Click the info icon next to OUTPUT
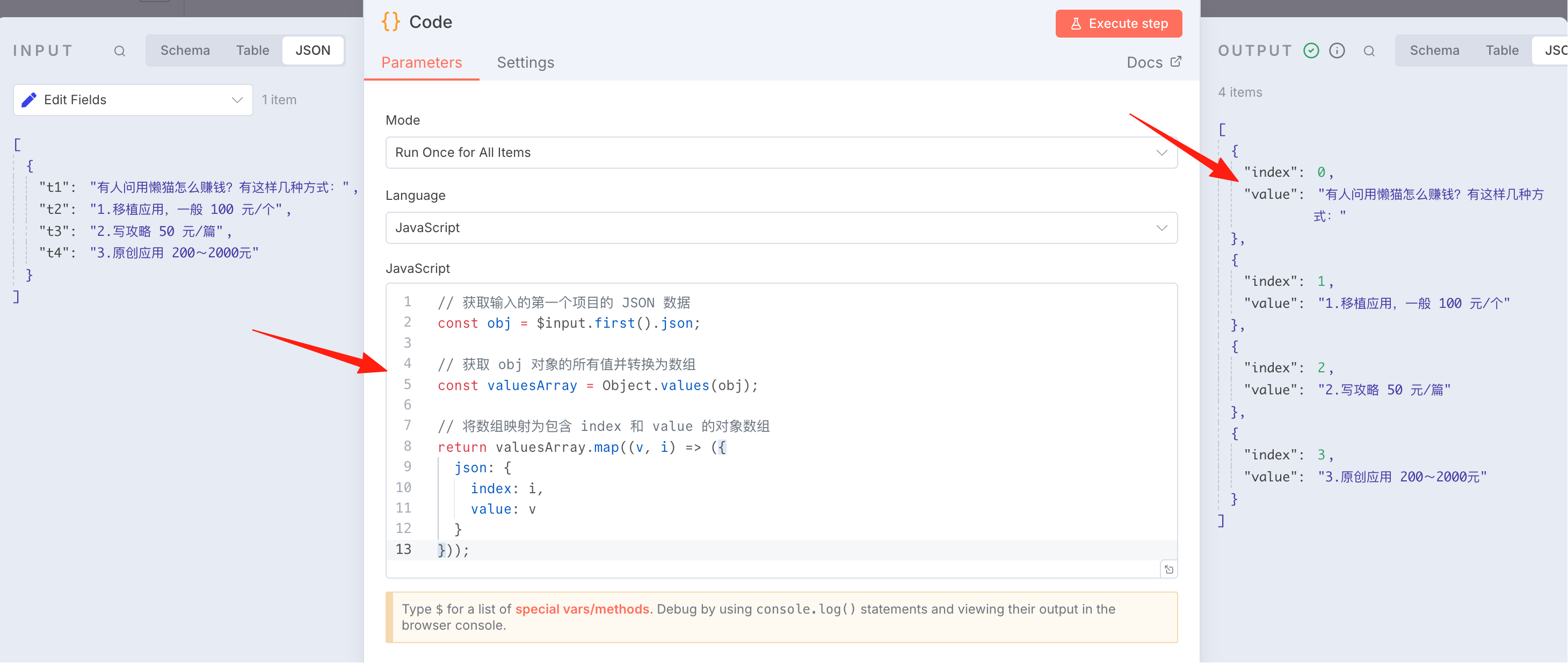1568x663 pixels. (1337, 51)
